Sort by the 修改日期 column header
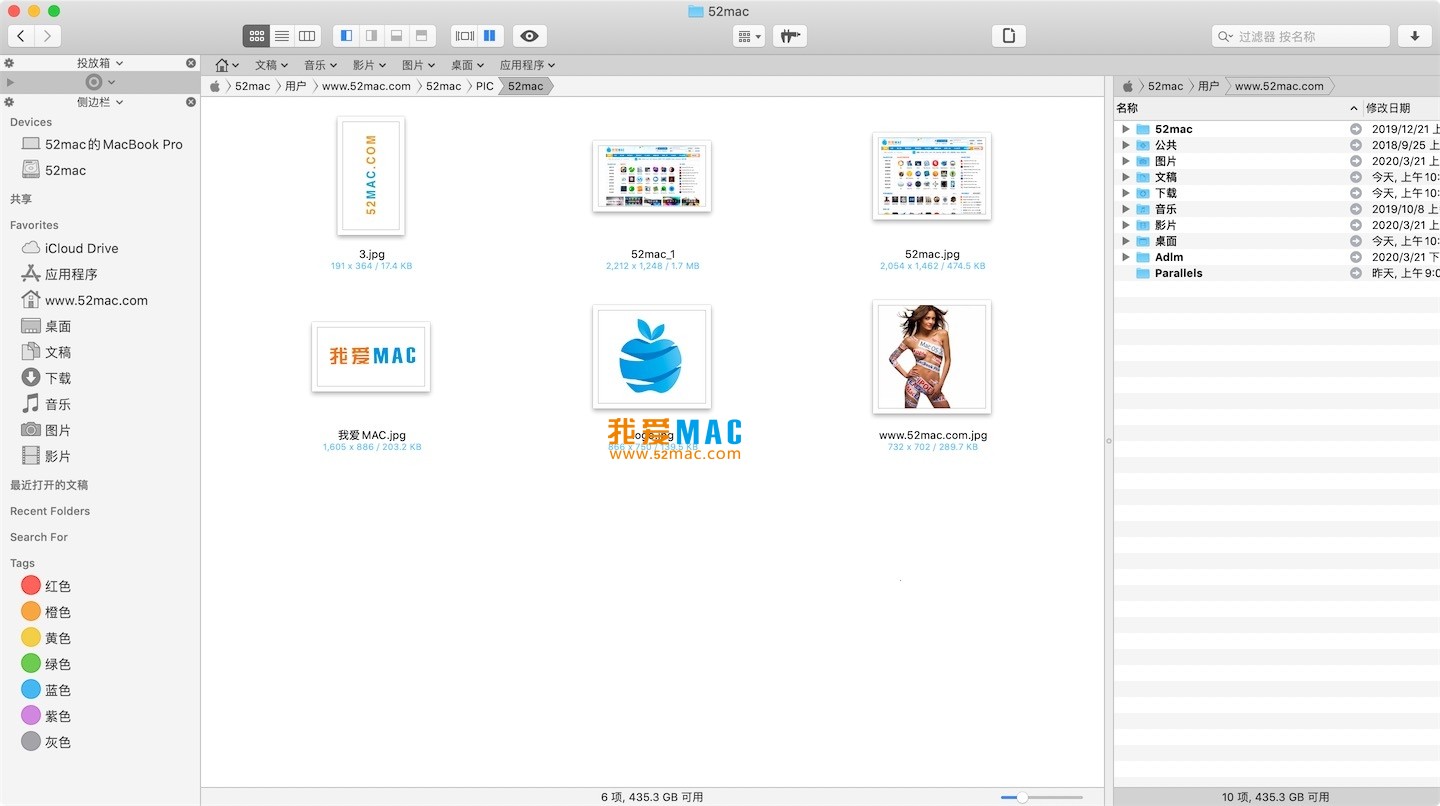The height and width of the screenshot is (806, 1440). pos(1402,108)
